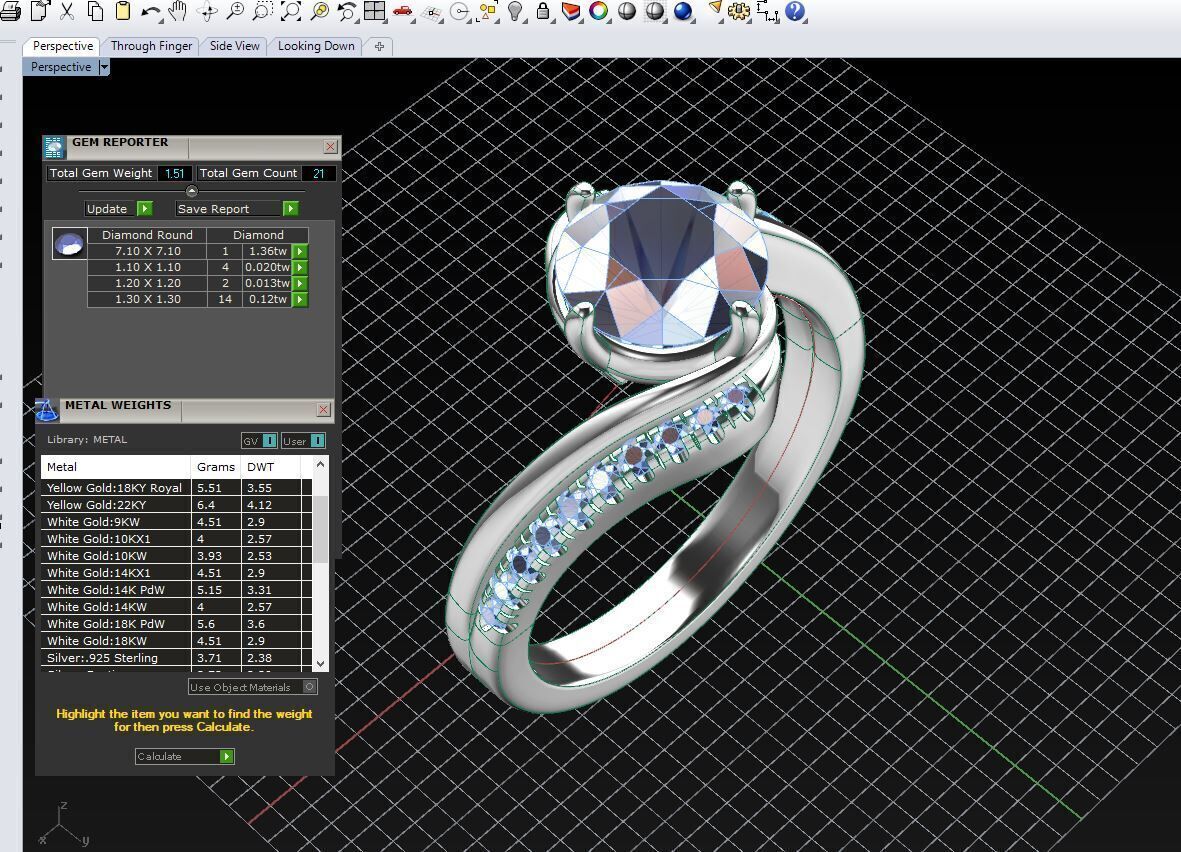This screenshot has width=1181, height=852.
Task: Click green arrow for 1.20 X 1.20 row
Action: [300, 283]
